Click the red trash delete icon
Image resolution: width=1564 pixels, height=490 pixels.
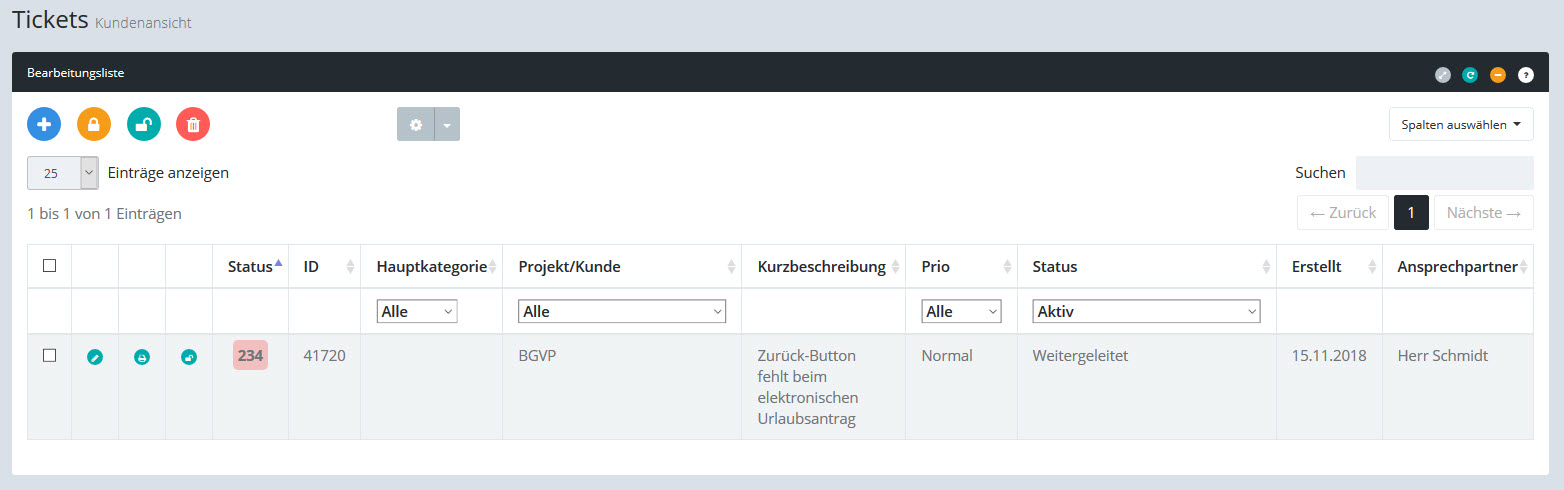point(193,124)
